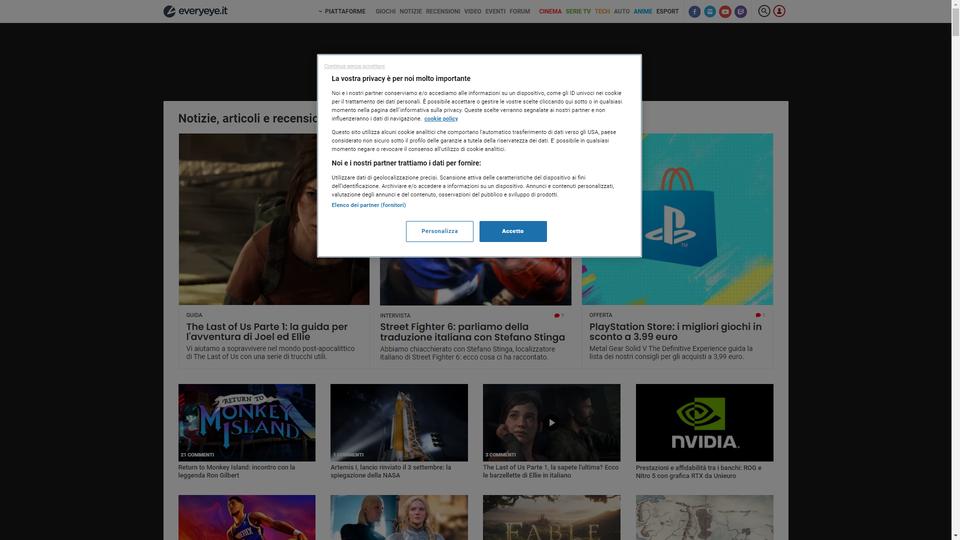Expand the Piattaforme dropdown menu

[342, 12]
